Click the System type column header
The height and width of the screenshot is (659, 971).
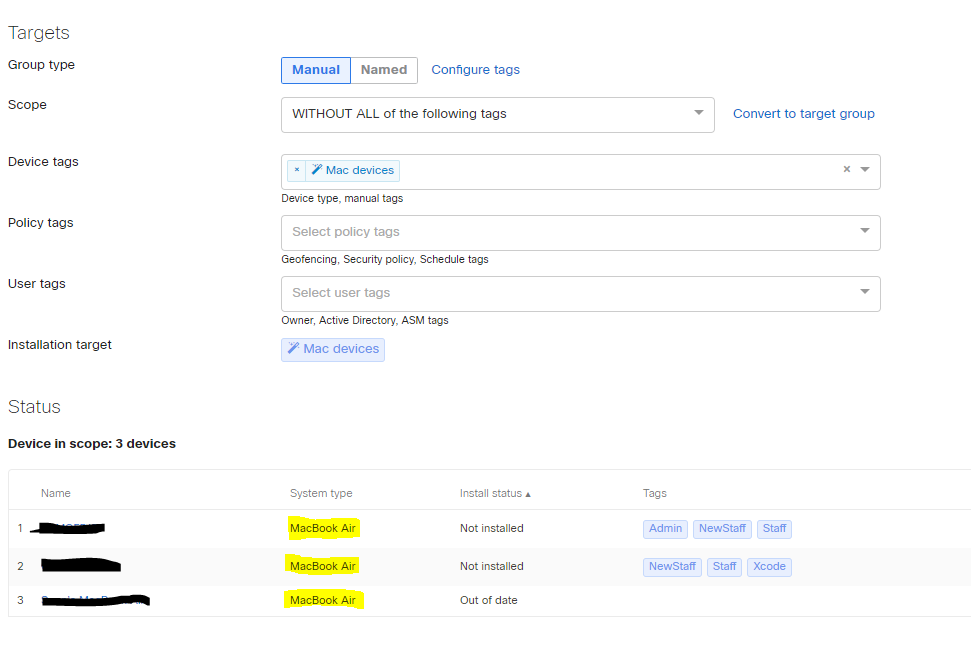point(321,493)
